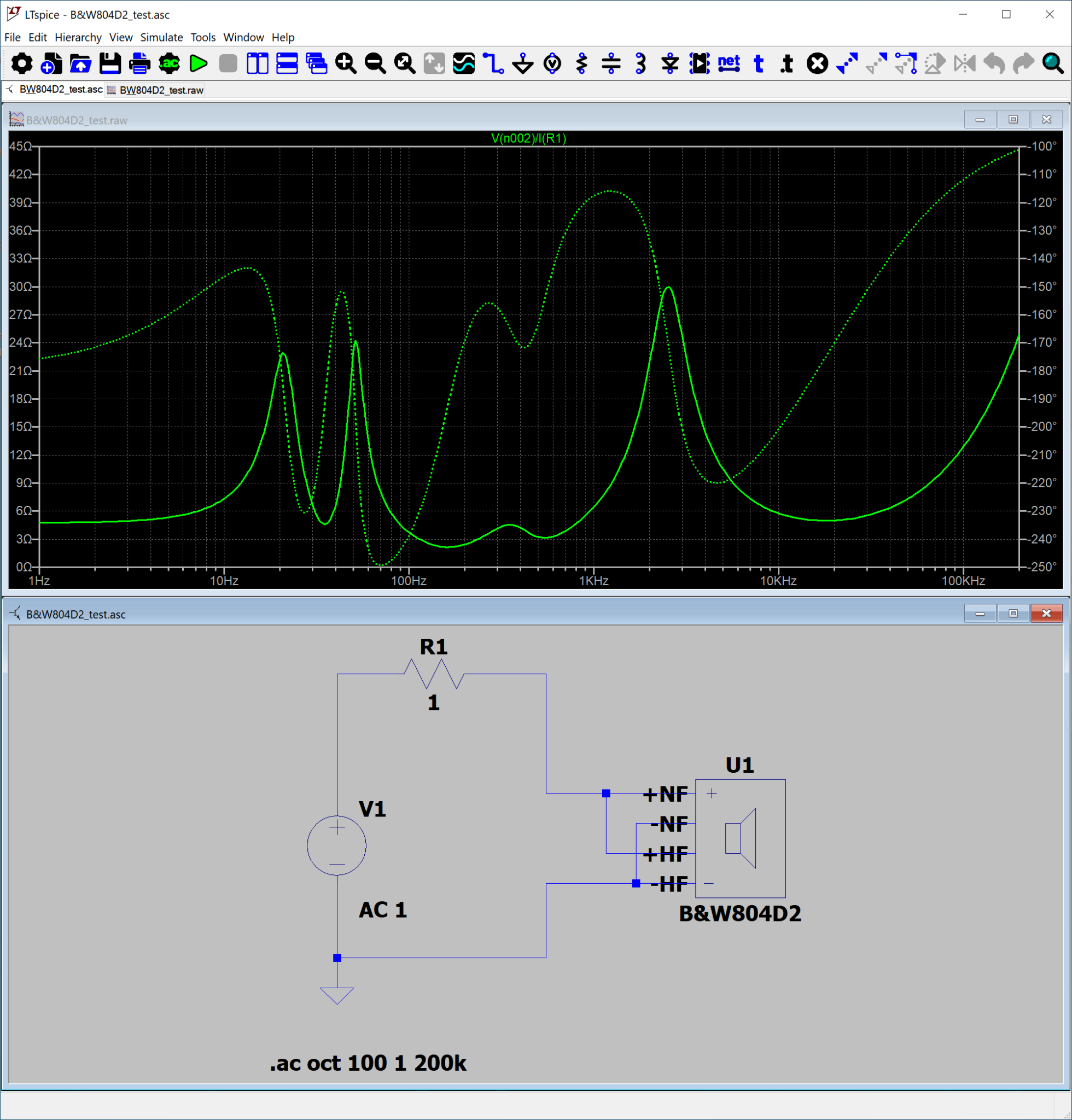Click the B&W804D2 component name

740,914
